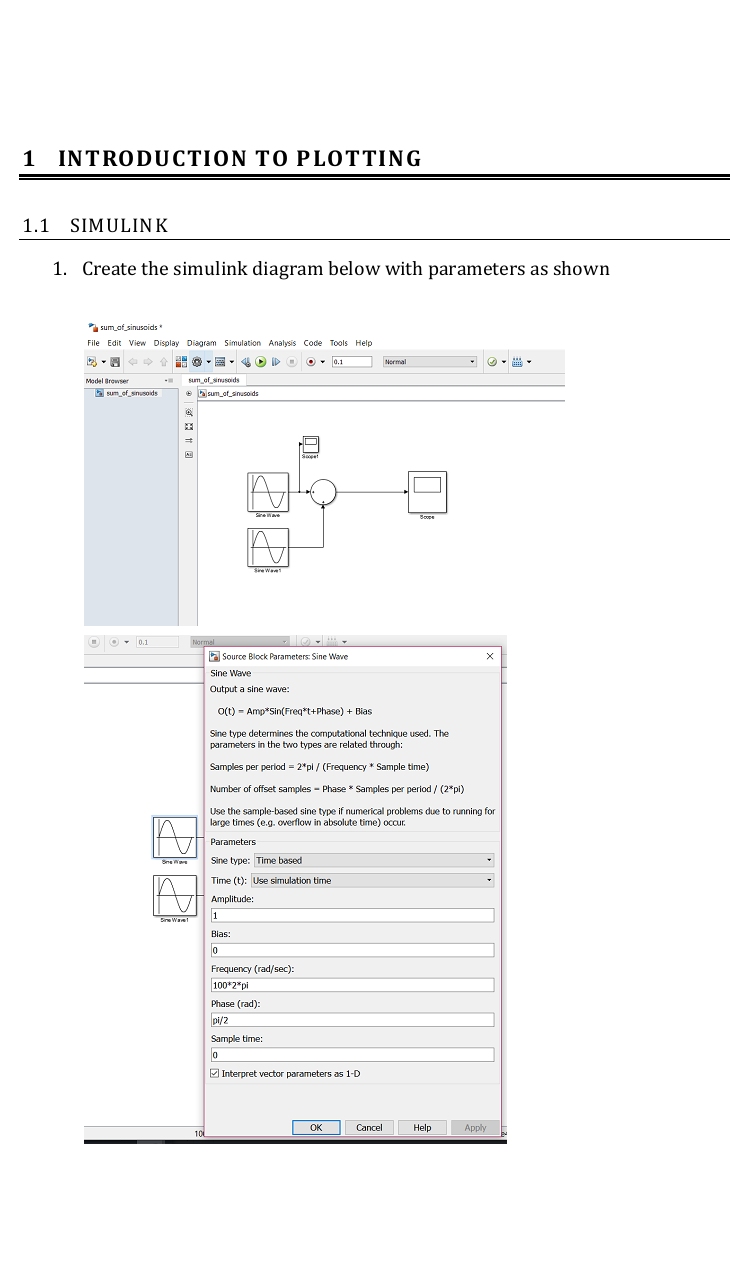The height and width of the screenshot is (1273, 730).
Task: Click the Sample Time display palette icon
Action: (x=189, y=441)
